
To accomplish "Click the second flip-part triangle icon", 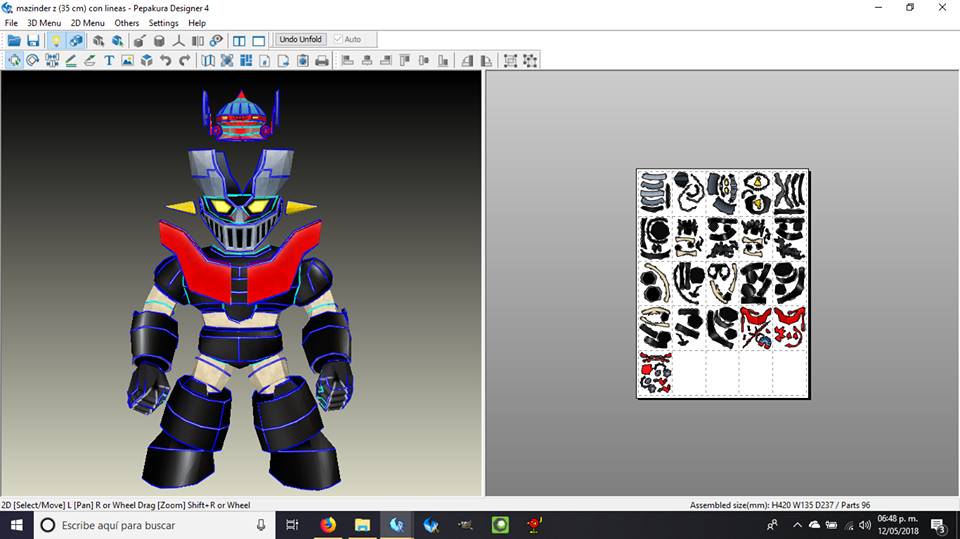I will 486,60.
